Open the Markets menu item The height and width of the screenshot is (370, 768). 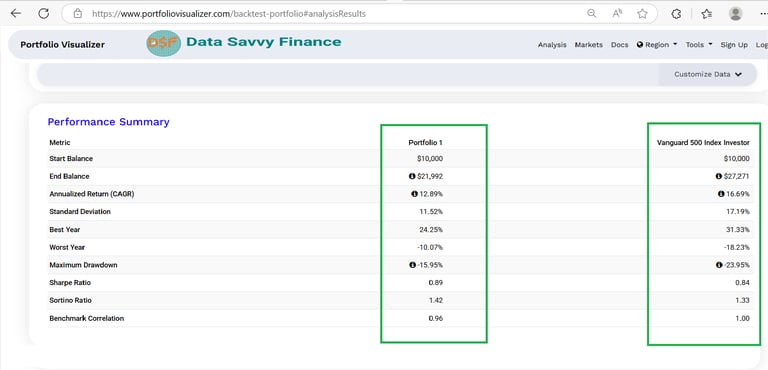coord(589,45)
